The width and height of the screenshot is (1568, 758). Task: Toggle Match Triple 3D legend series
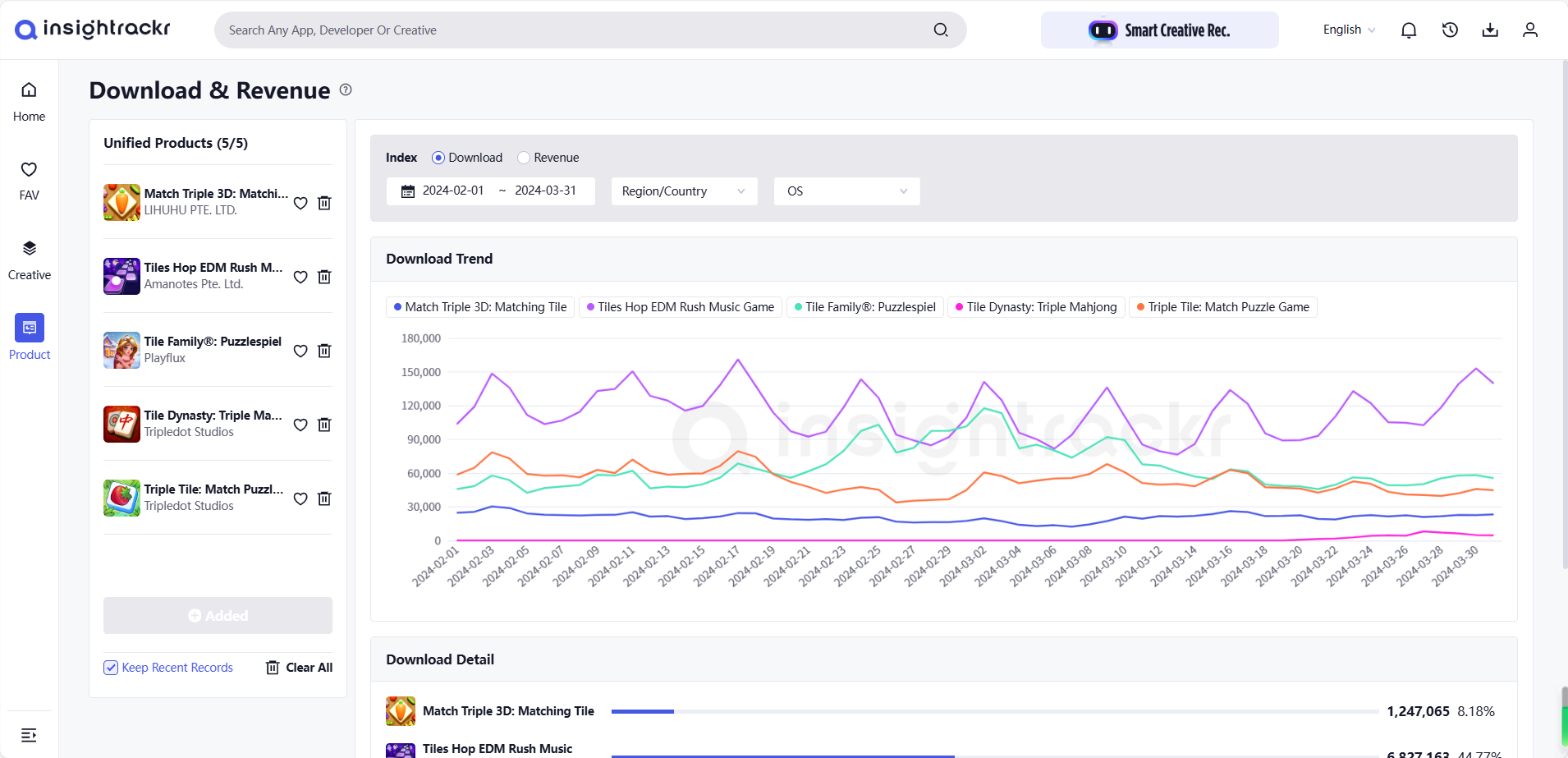[x=480, y=307]
